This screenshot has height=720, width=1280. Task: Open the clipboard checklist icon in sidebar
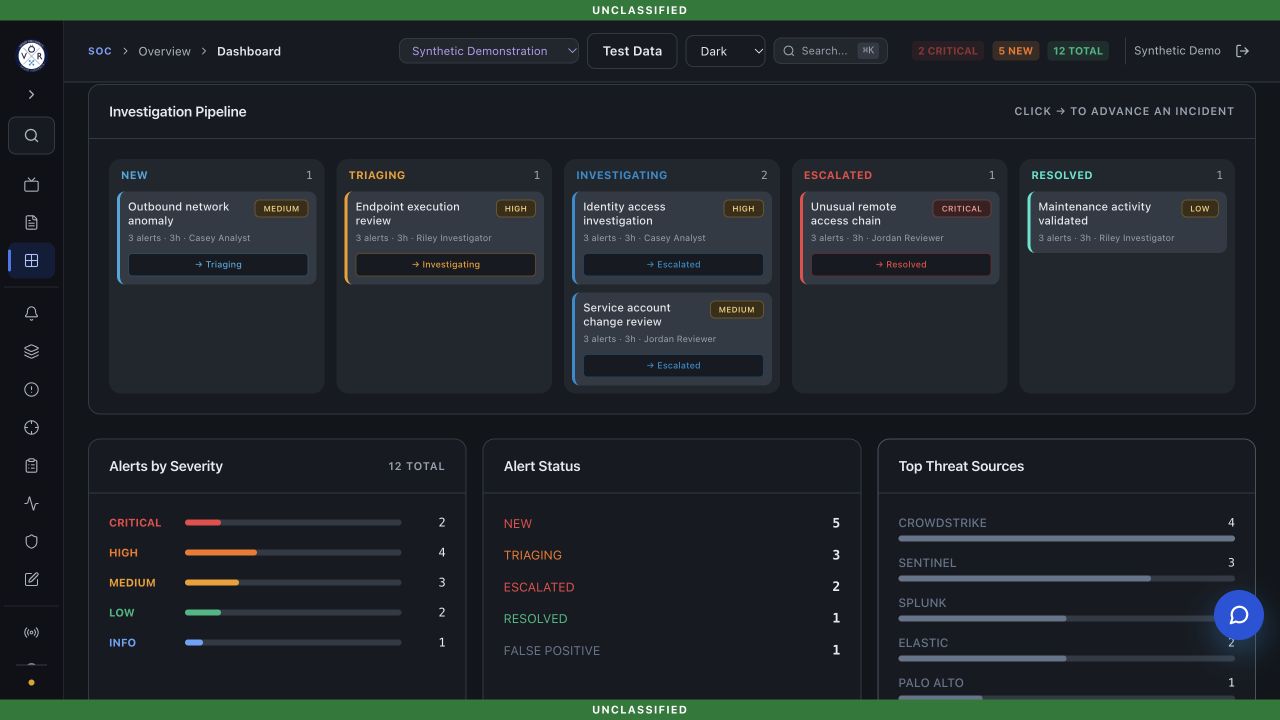click(31, 466)
